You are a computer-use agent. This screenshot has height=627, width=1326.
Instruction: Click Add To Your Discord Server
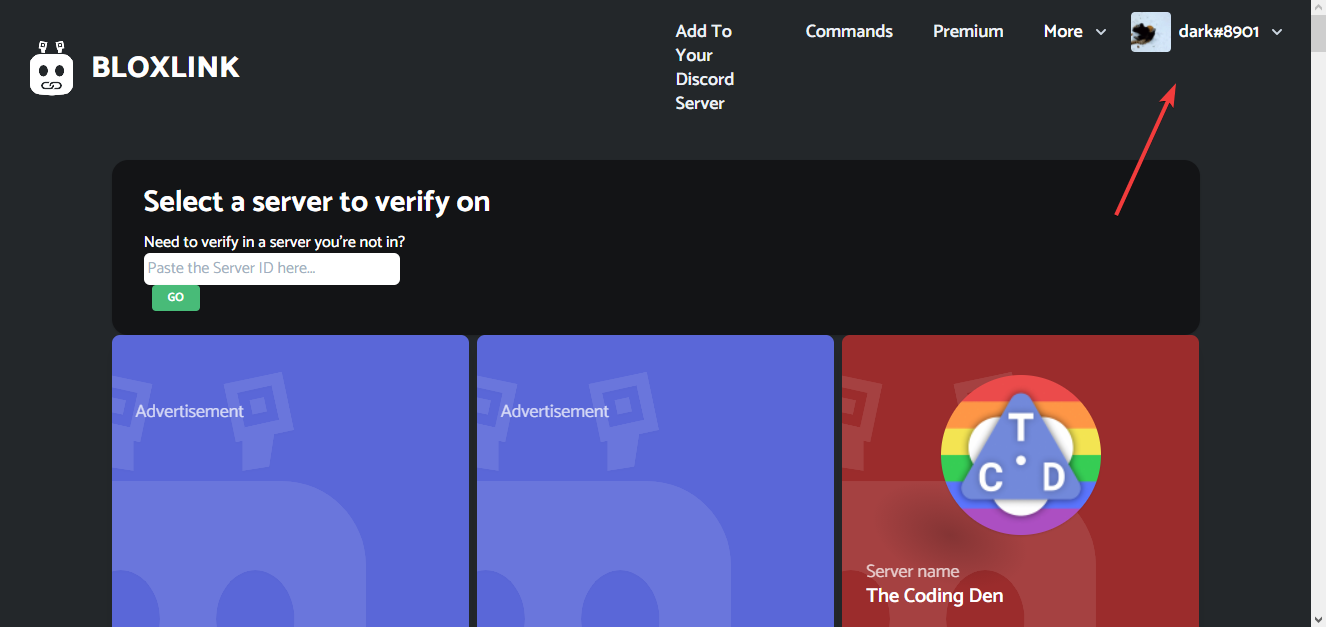pyautogui.click(x=705, y=67)
